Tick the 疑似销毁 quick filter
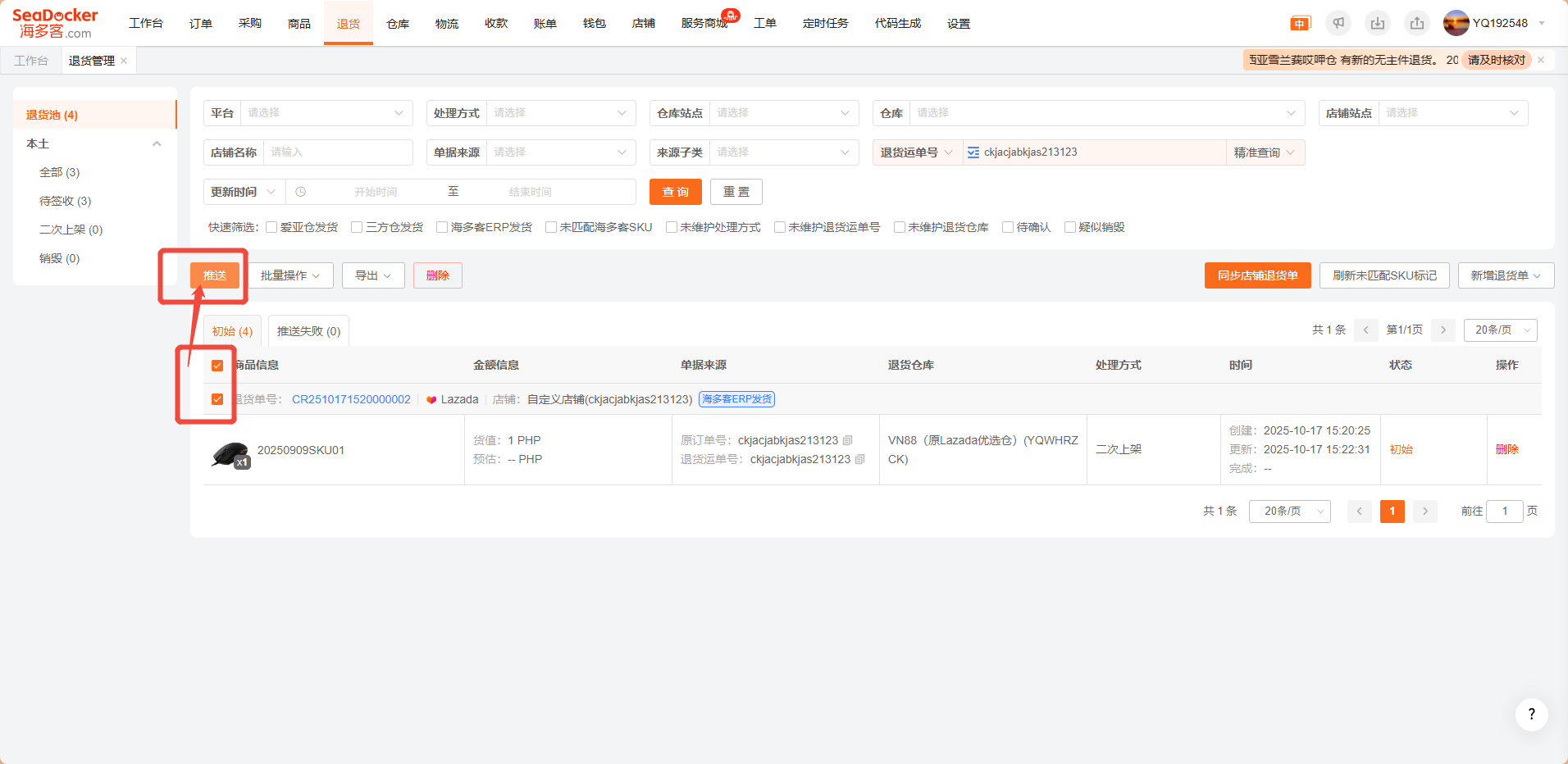This screenshot has width=1568, height=764. [1070, 227]
